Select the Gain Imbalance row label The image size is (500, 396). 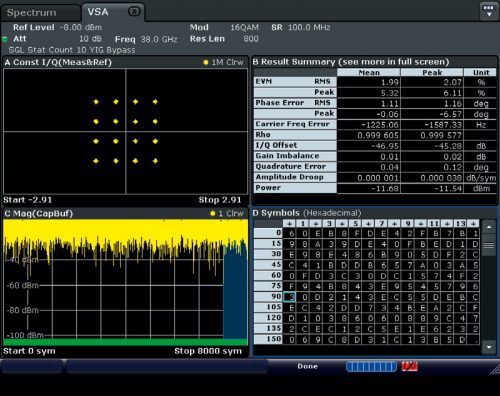pos(295,156)
